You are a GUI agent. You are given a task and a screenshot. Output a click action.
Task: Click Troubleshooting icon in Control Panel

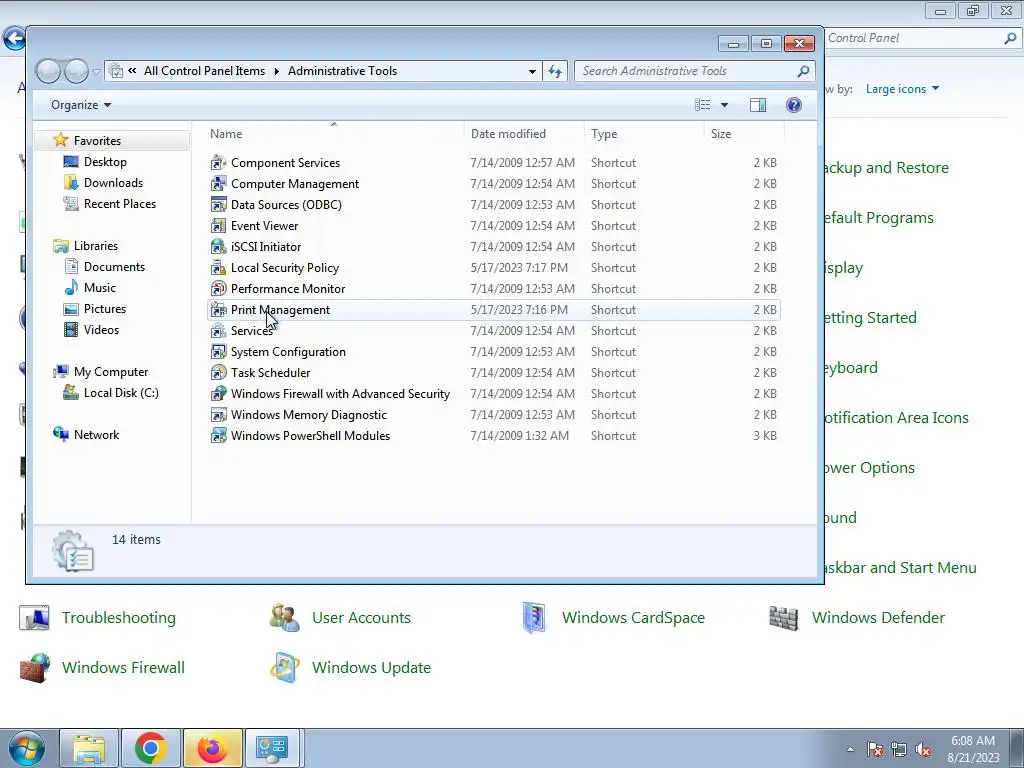click(34, 618)
